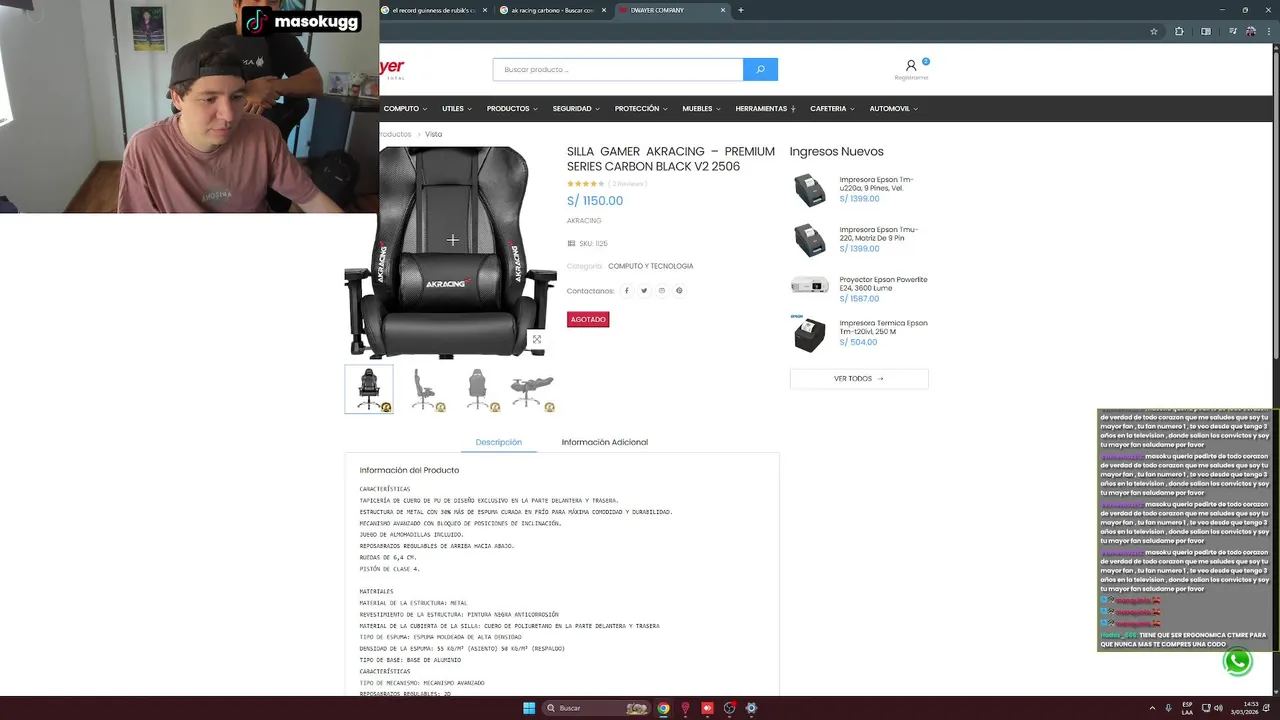Viewport: 1280px width, 720px height.
Task: Open the settings gear app in taskbar
Action: pyautogui.click(x=751, y=708)
